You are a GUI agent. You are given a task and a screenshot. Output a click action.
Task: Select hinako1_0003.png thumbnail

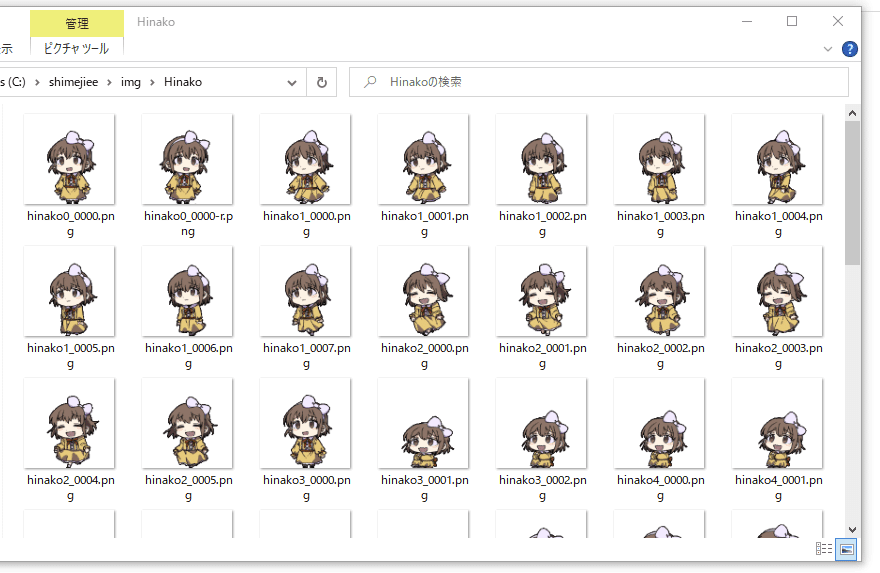pos(659,159)
